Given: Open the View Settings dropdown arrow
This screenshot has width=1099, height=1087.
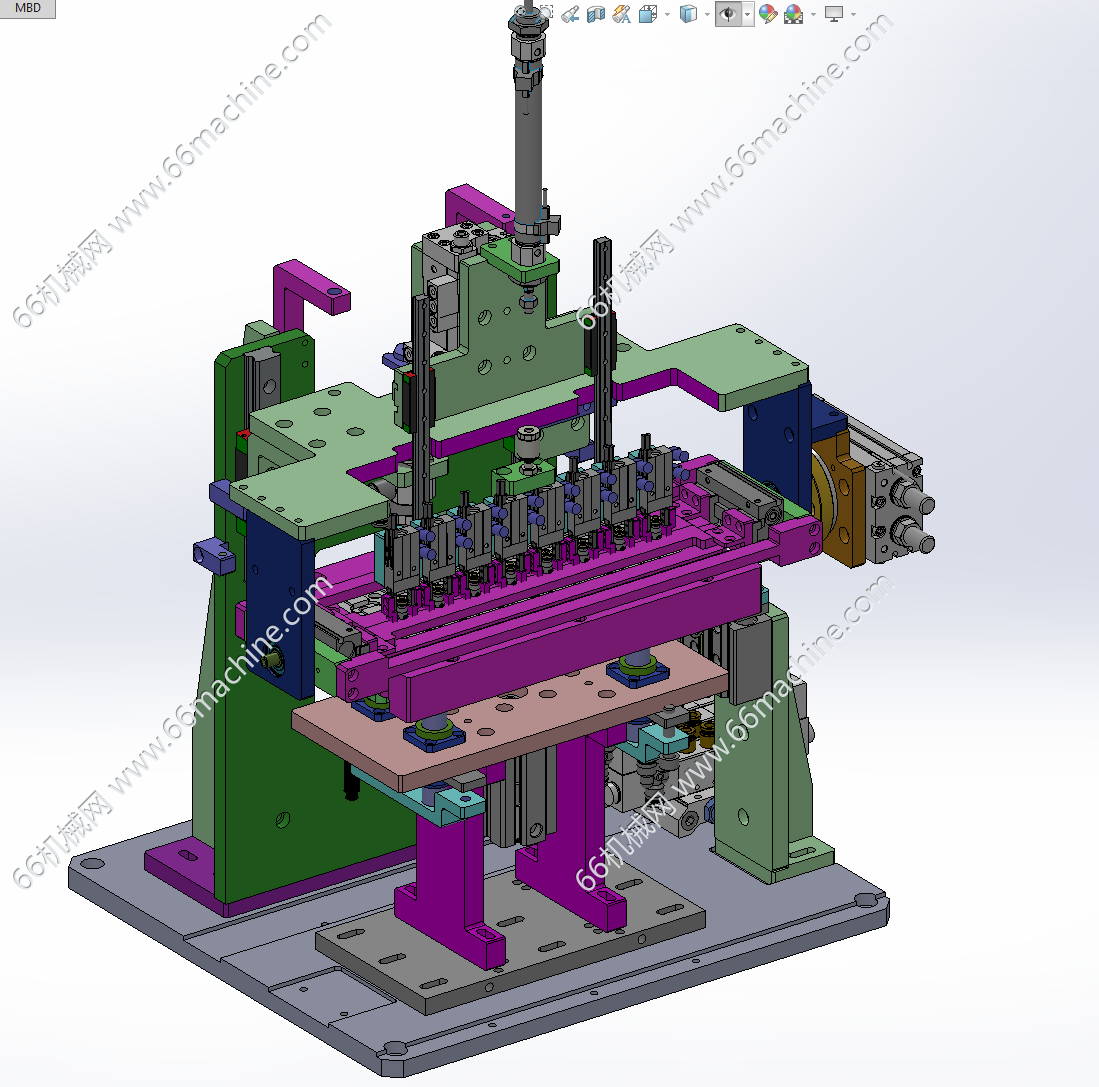Looking at the screenshot, I should coord(853,15).
